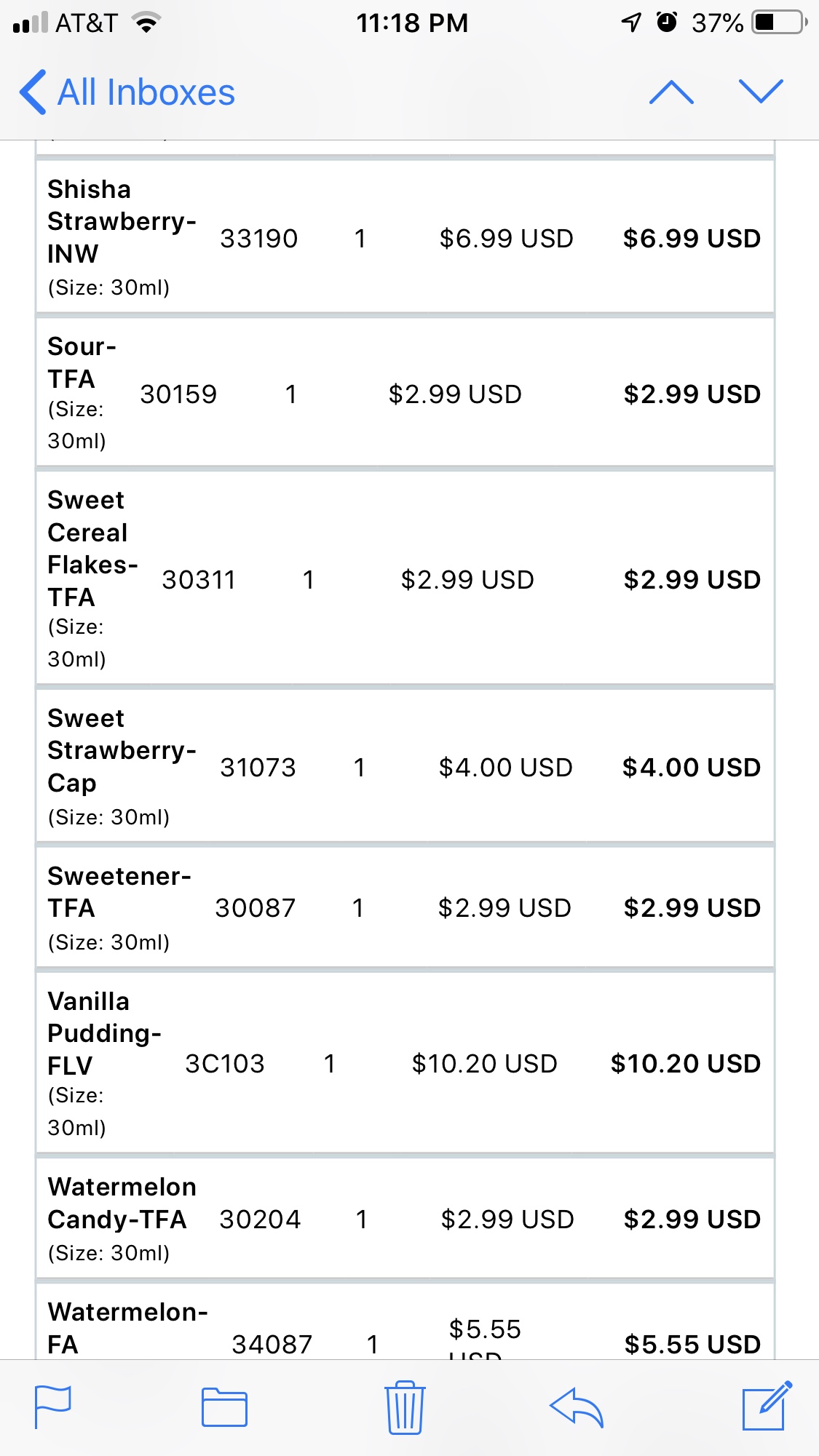Tap the $10.20 USD Vanilla Pudding total
Viewport: 819px width, 1456px height.
coord(685,1064)
